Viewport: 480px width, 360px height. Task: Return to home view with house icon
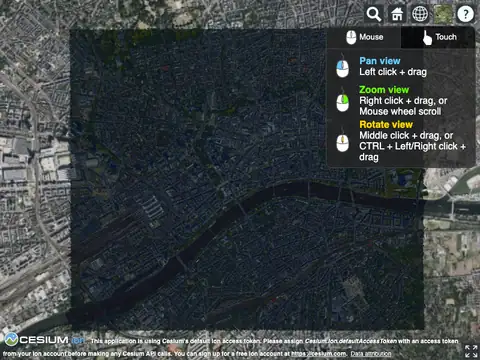[x=397, y=14]
